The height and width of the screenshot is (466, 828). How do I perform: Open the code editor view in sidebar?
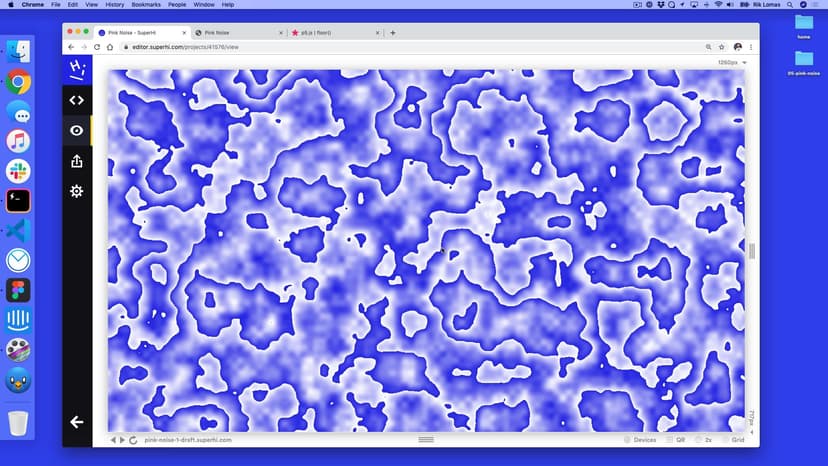[76, 100]
